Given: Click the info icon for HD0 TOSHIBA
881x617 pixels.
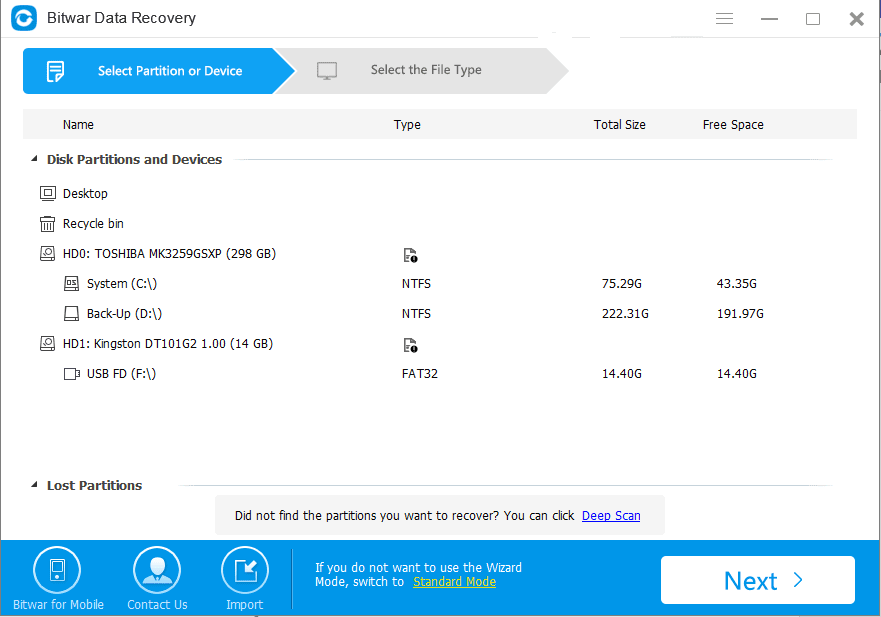Looking at the screenshot, I should [410, 255].
